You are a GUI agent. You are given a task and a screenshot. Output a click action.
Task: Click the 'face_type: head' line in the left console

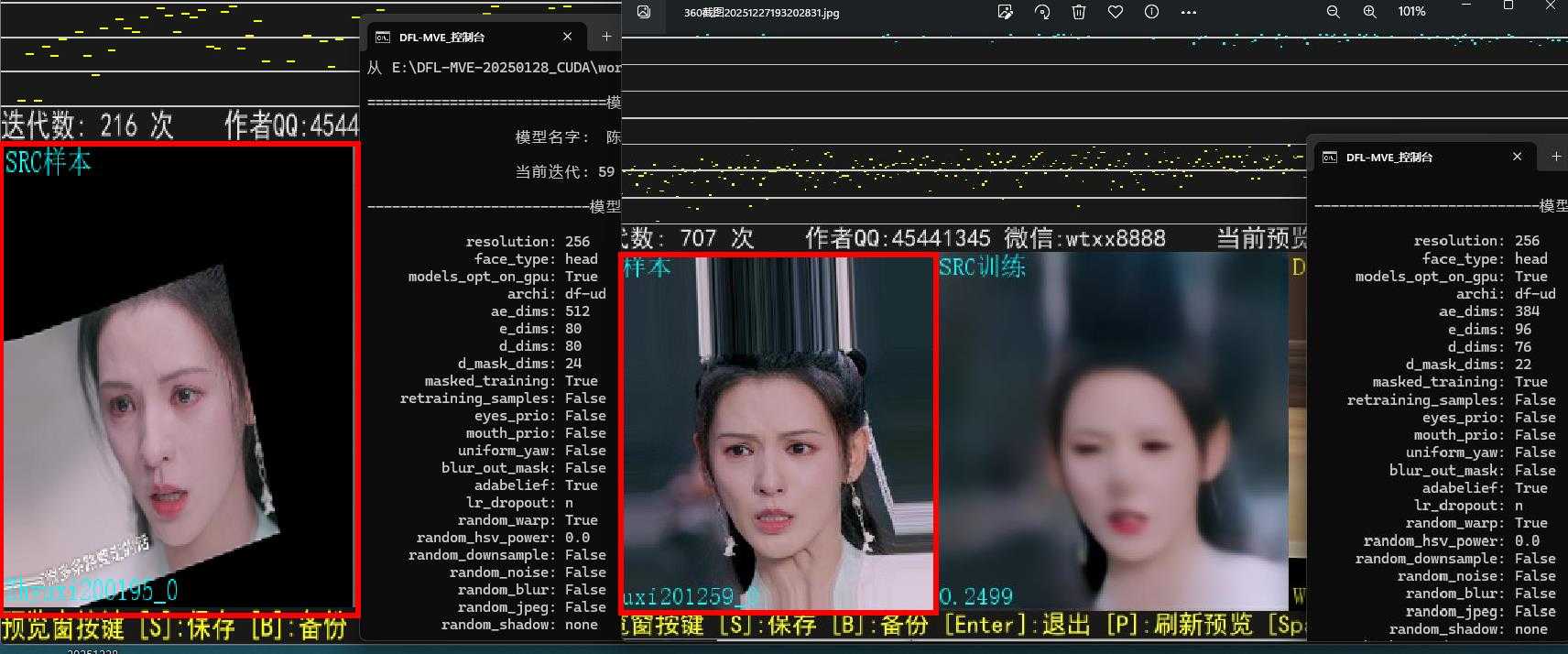(x=536, y=259)
